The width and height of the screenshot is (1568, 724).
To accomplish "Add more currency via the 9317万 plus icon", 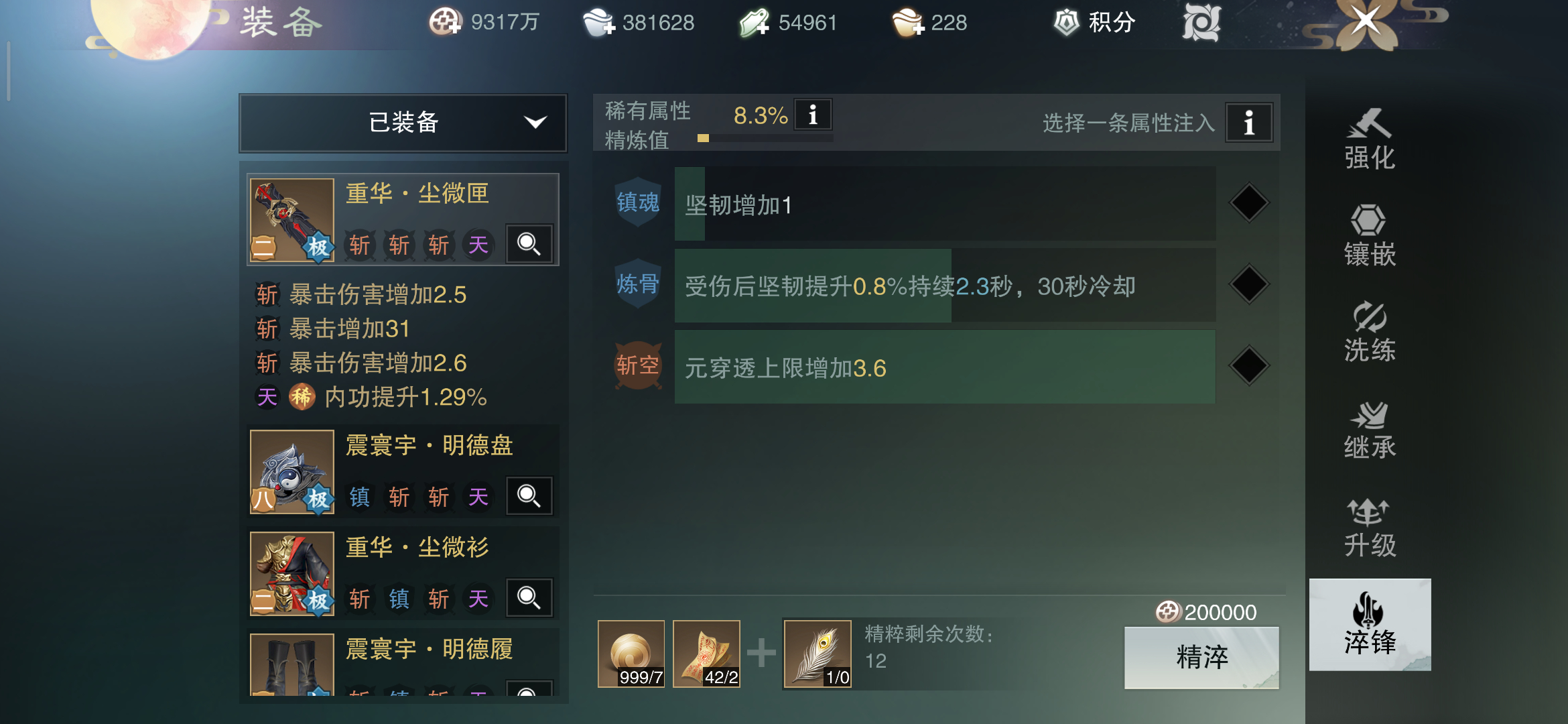I will 446,22.
